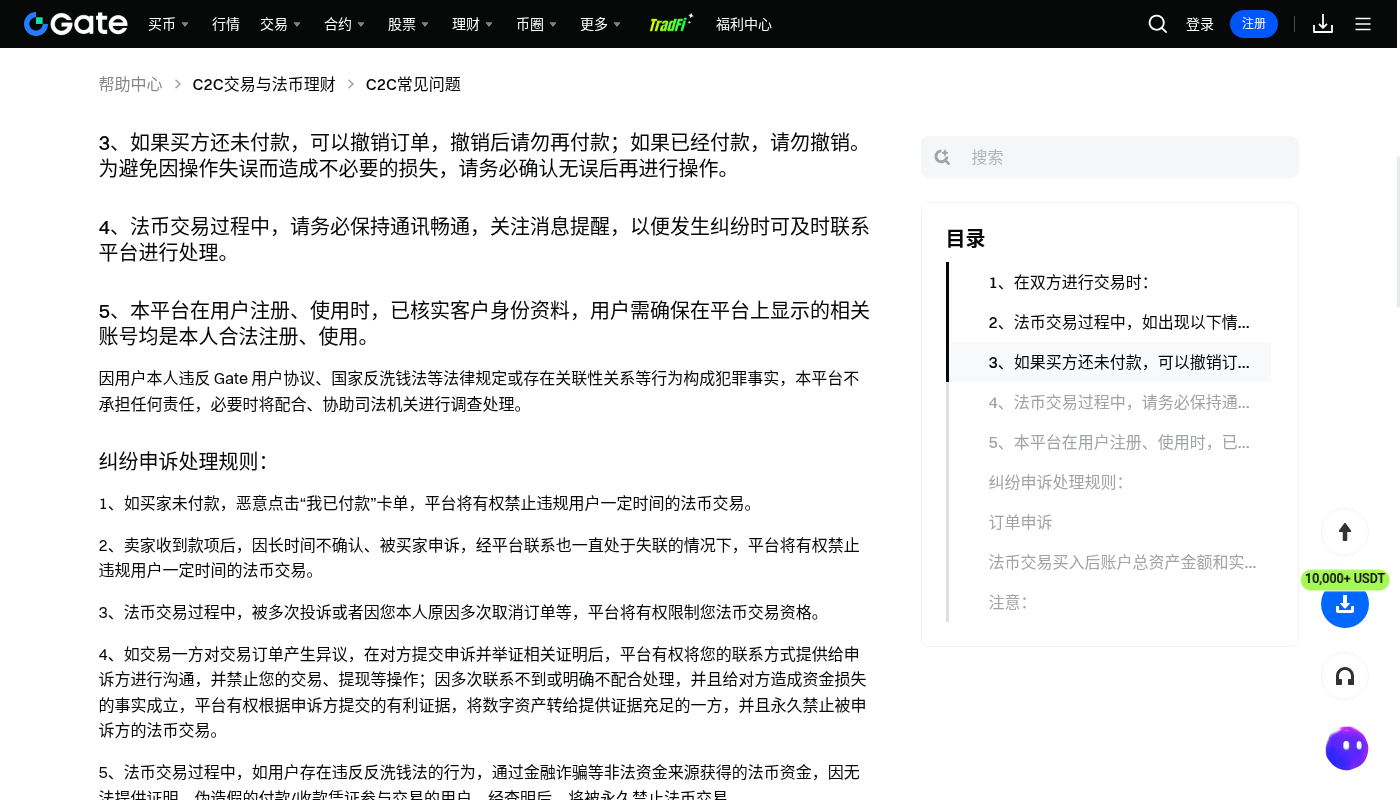Viewport: 1400px width, 800px height.
Task: Open the 福利中心 menu item
Action: coord(744,24)
